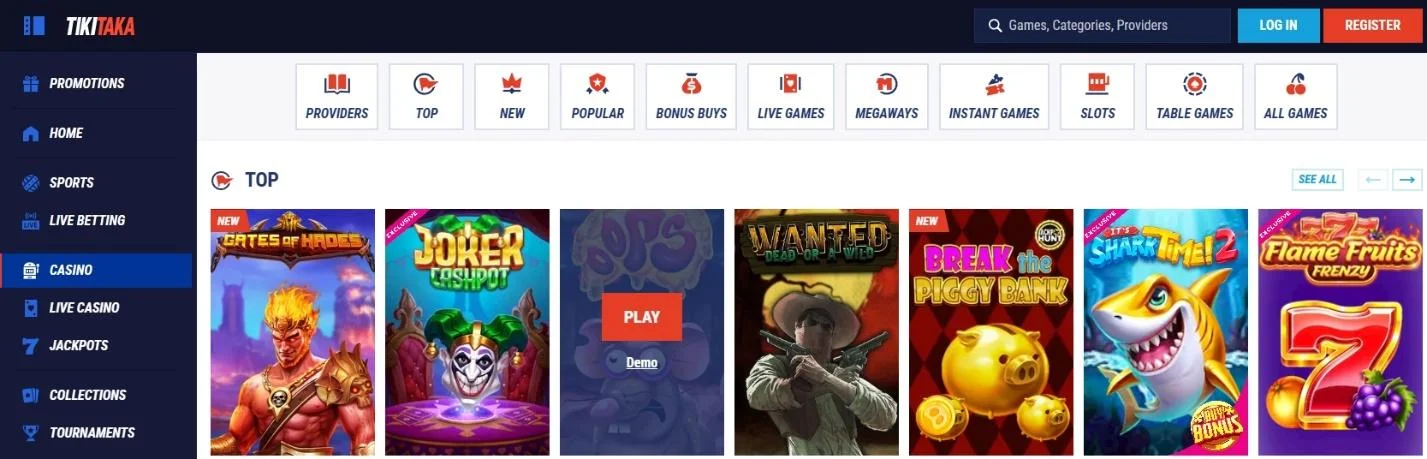Viewport: 1427px width, 459px height.
Task: Select the Table Games chip icon
Action: tap(1194, 84)
